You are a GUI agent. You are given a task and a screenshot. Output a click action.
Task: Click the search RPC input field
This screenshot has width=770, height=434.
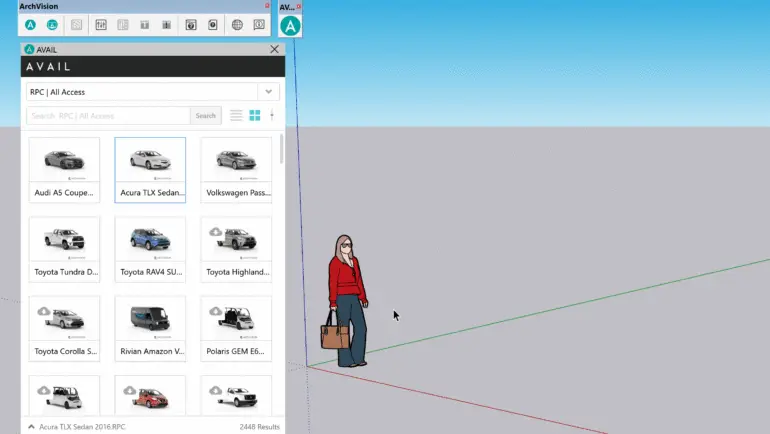click(x=108, y=116)
